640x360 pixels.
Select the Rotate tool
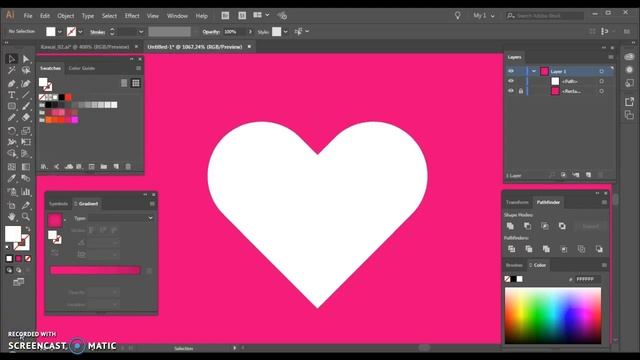(11, 131)
